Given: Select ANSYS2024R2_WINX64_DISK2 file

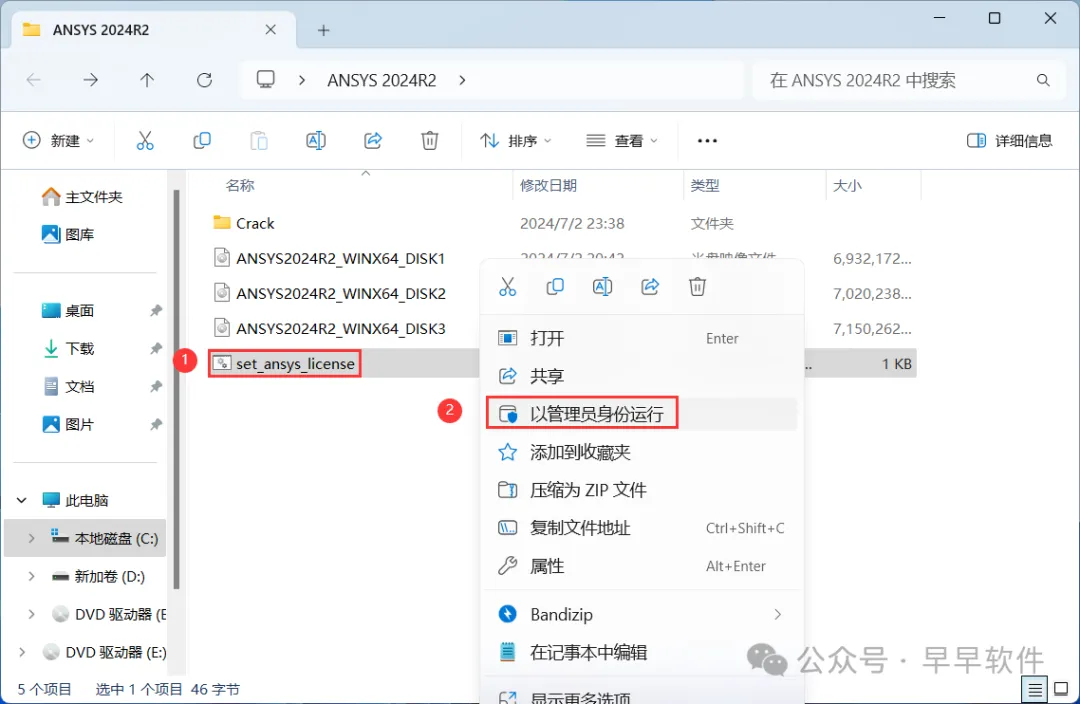Looking at the screenshot, I should pyautogui.click(x=329, y=293).
